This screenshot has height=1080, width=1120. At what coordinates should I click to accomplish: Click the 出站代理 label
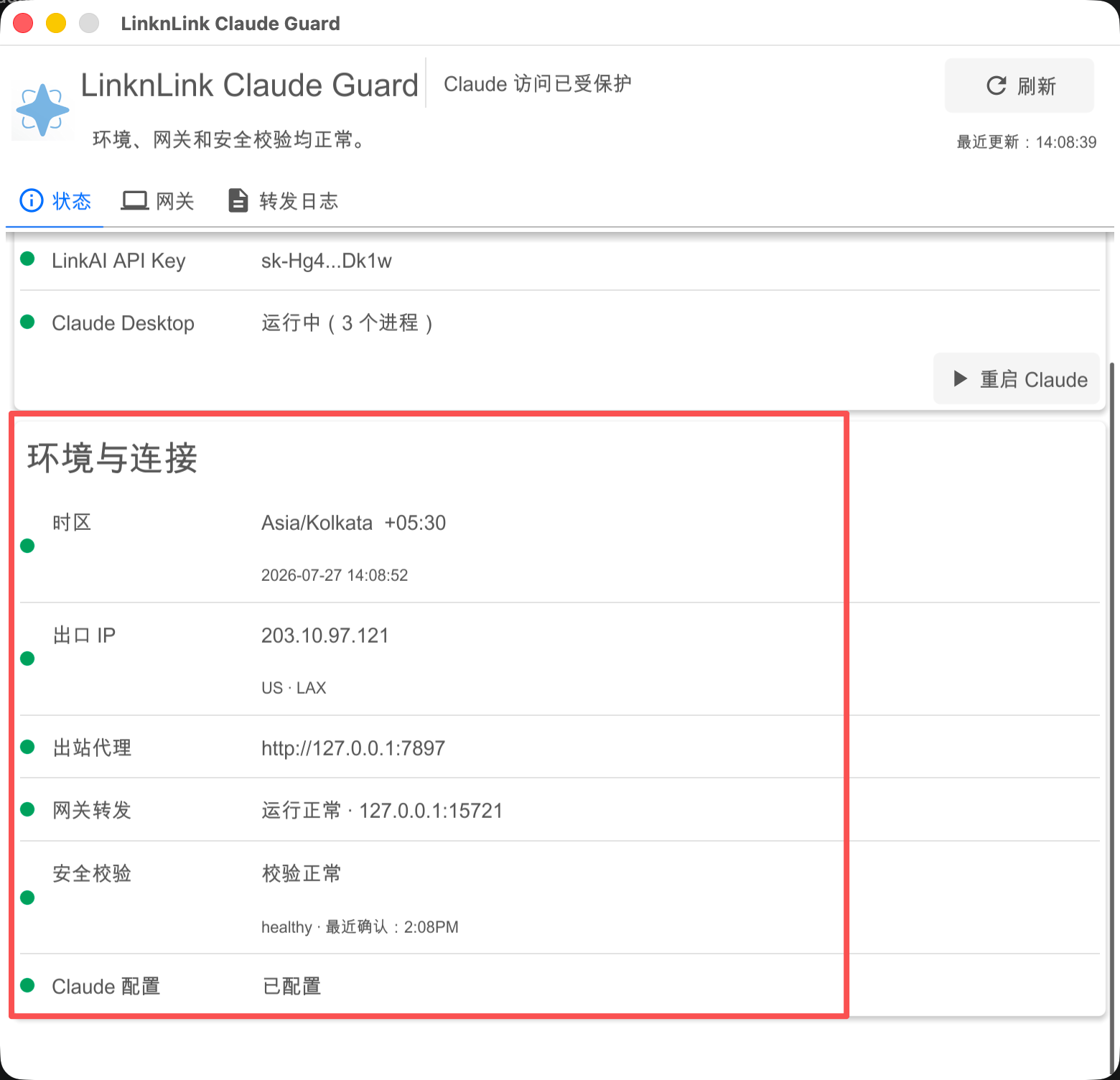pos(92,748)
